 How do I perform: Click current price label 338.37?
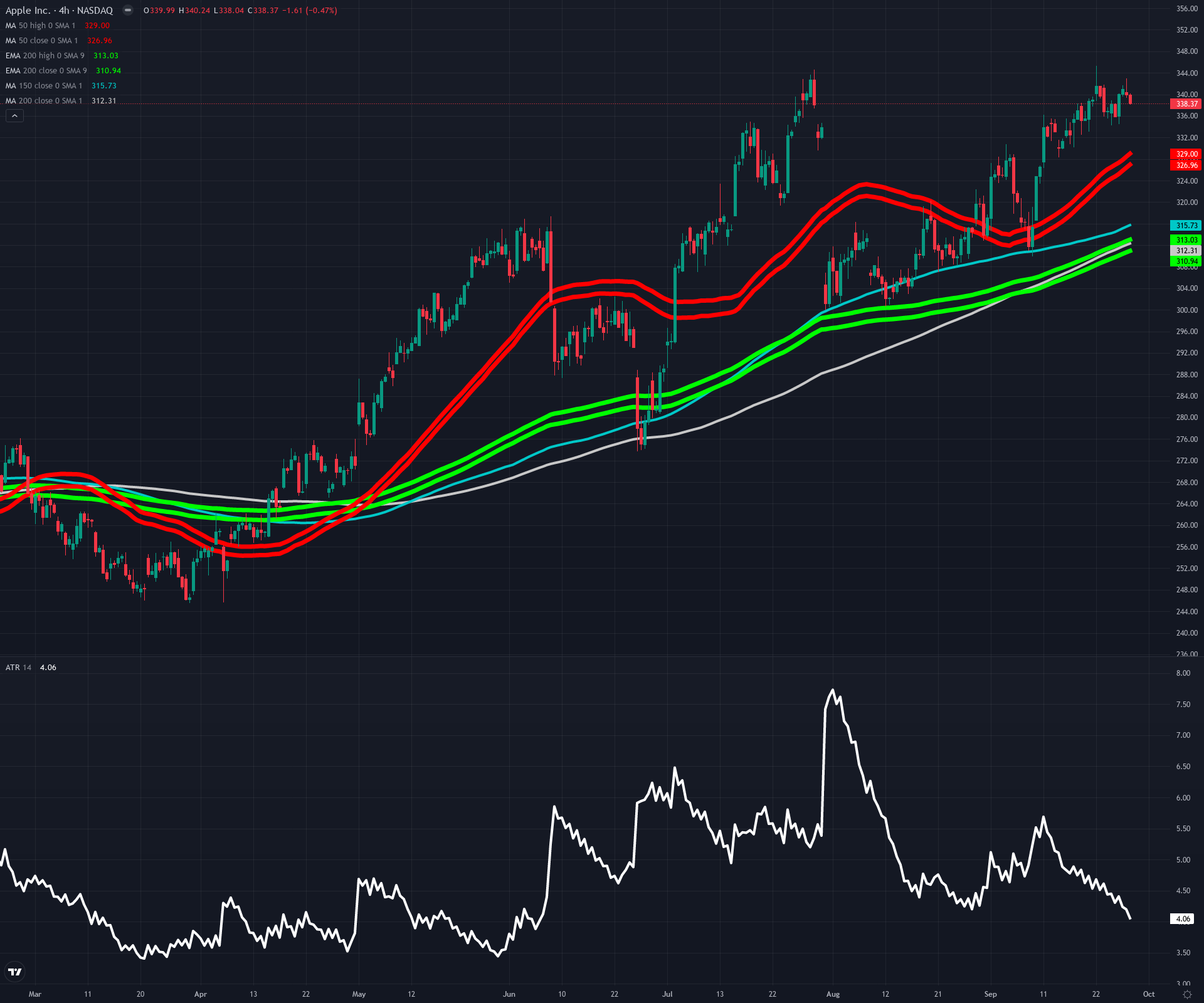tap(1186, 104)
